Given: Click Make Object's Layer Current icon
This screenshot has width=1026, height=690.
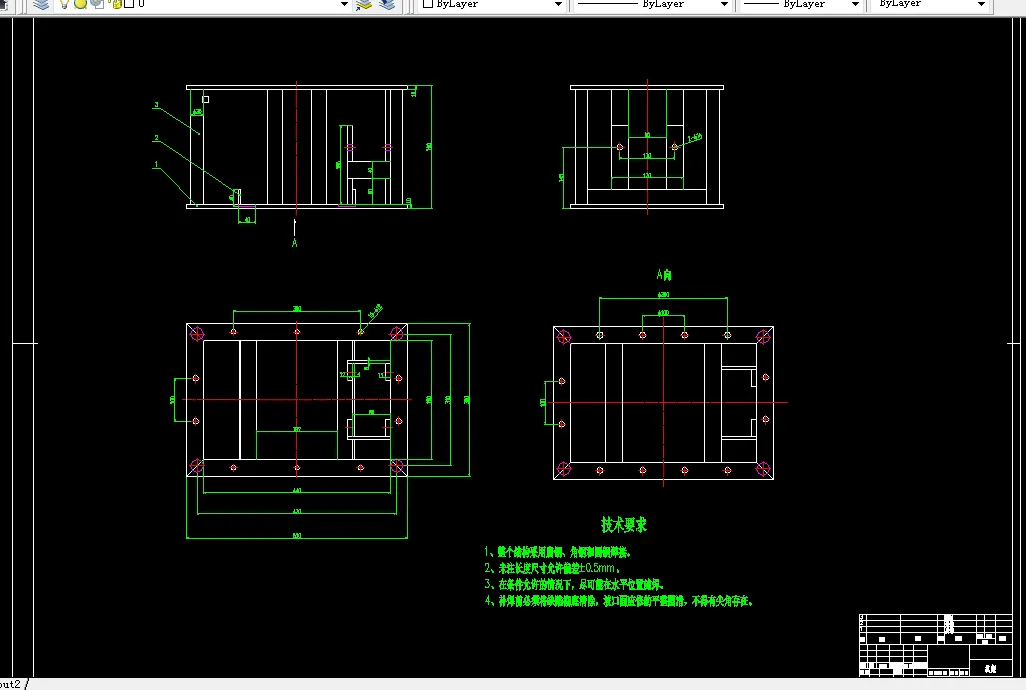Looking at the screenshot, I should click(x=364, y=5).
